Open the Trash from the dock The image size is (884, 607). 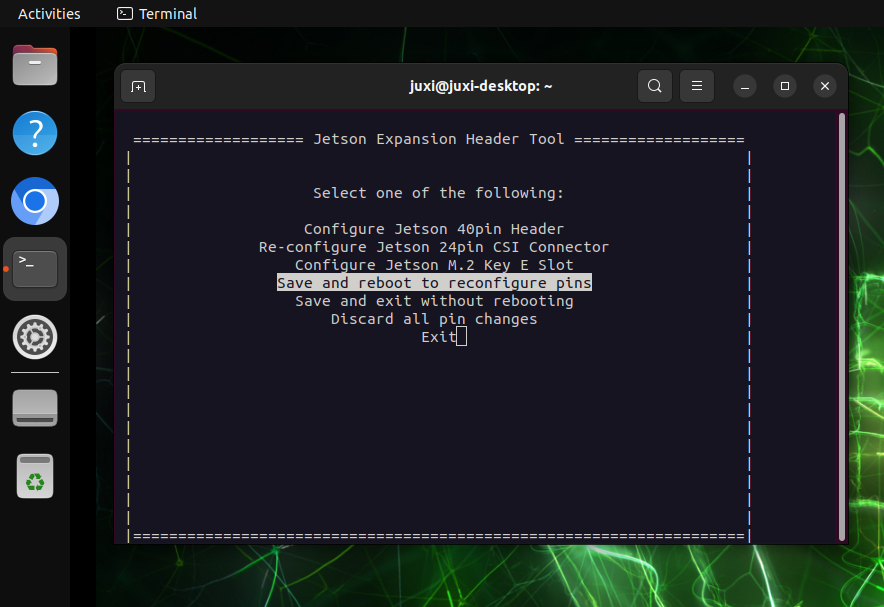35,476
